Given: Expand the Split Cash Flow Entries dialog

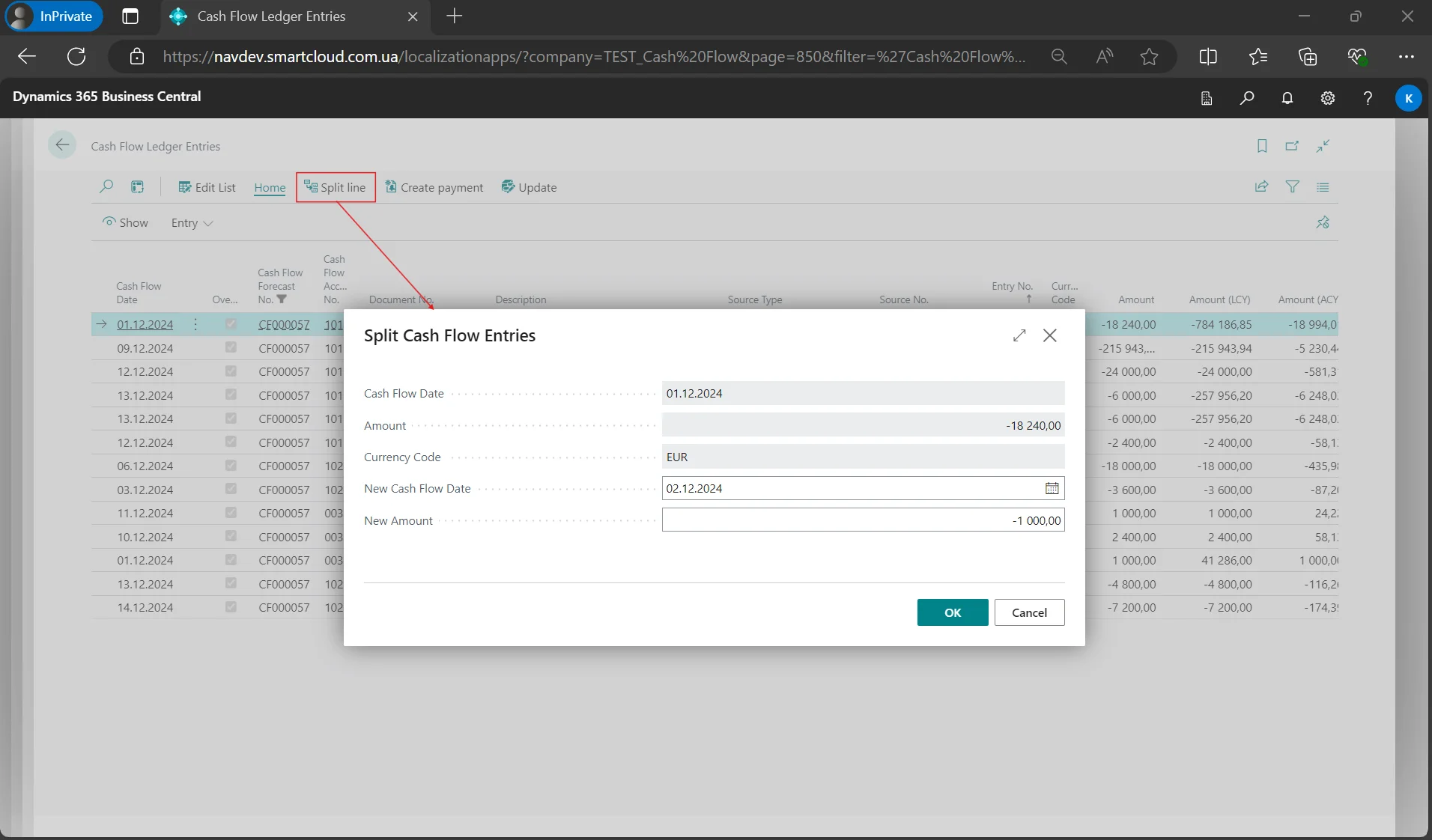Looking at the screenshot, I should [x=1019, y=336].
